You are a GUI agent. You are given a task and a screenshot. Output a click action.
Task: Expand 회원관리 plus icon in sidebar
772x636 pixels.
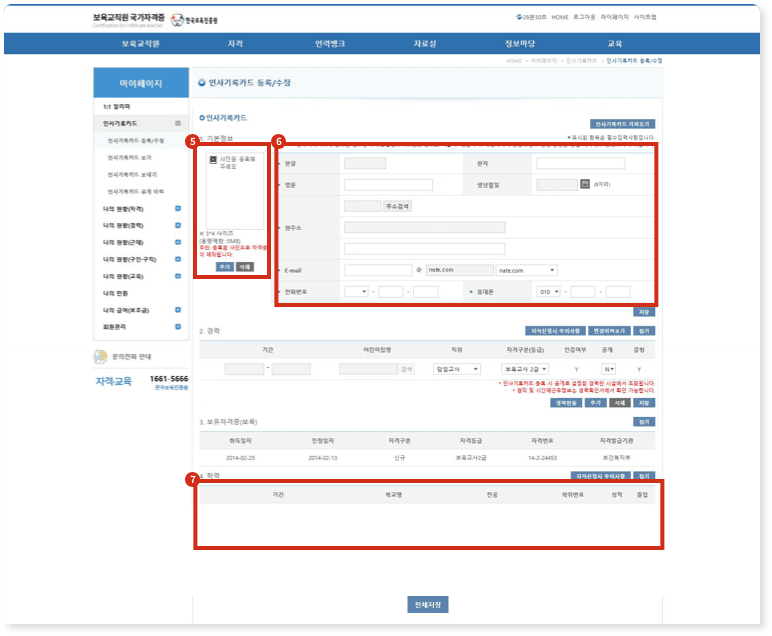click(177, 328)
